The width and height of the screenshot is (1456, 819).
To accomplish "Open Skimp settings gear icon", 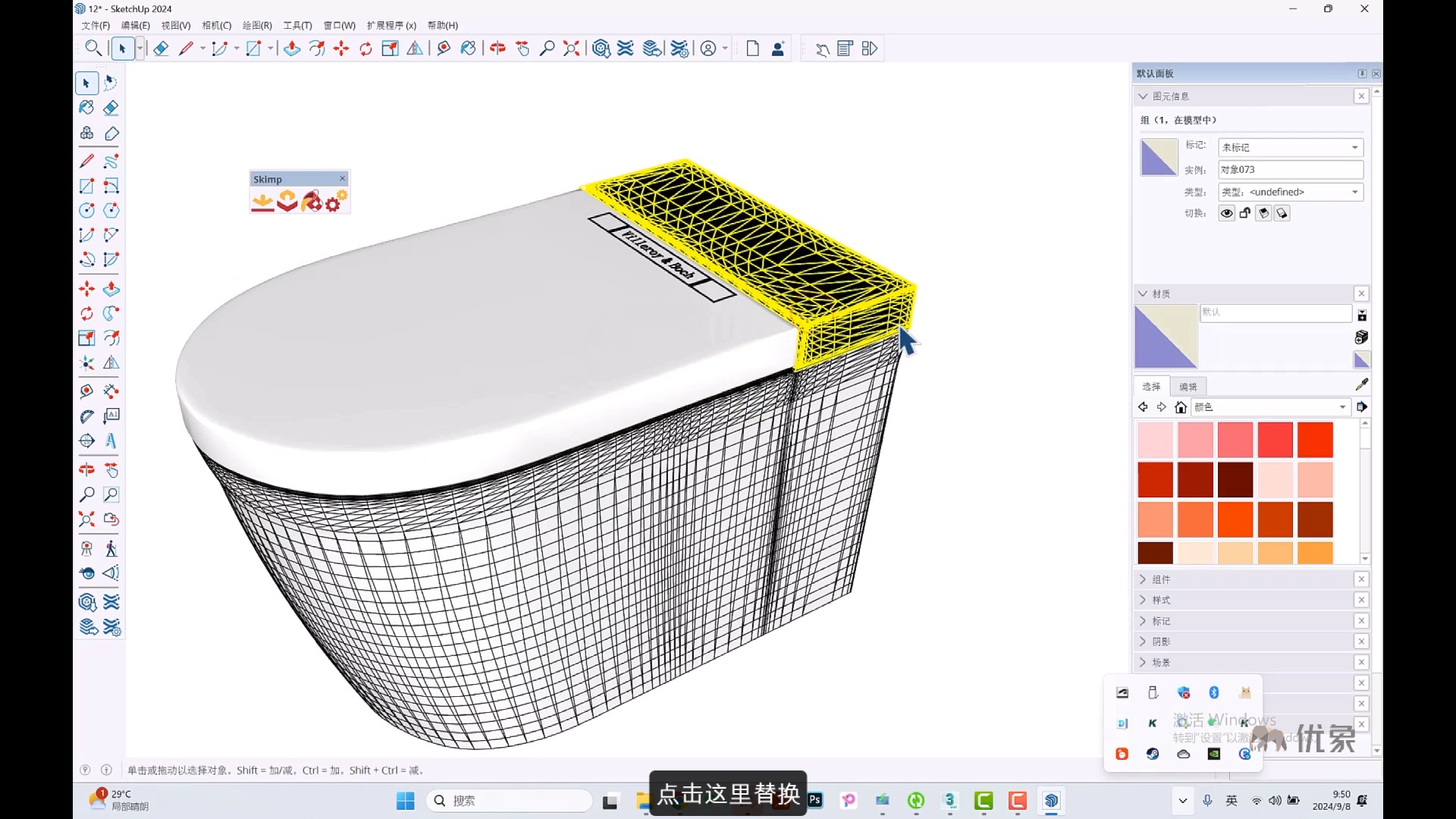I will pos(335,202).
